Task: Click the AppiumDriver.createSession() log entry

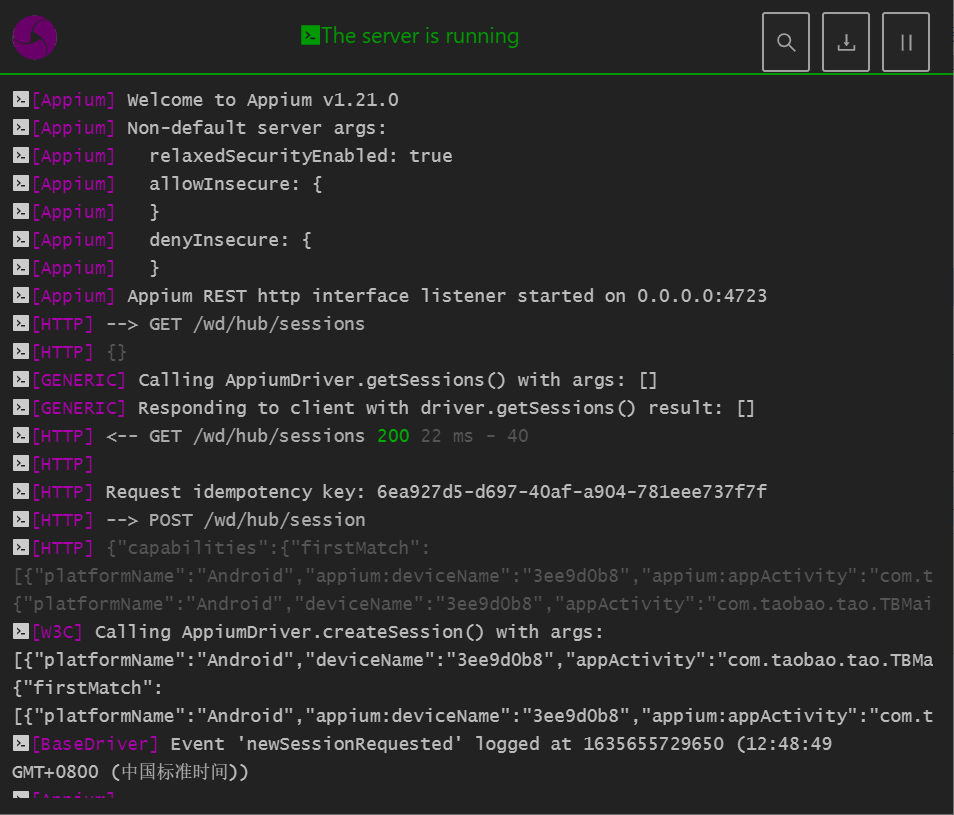Action: click(x=349, y=632)
